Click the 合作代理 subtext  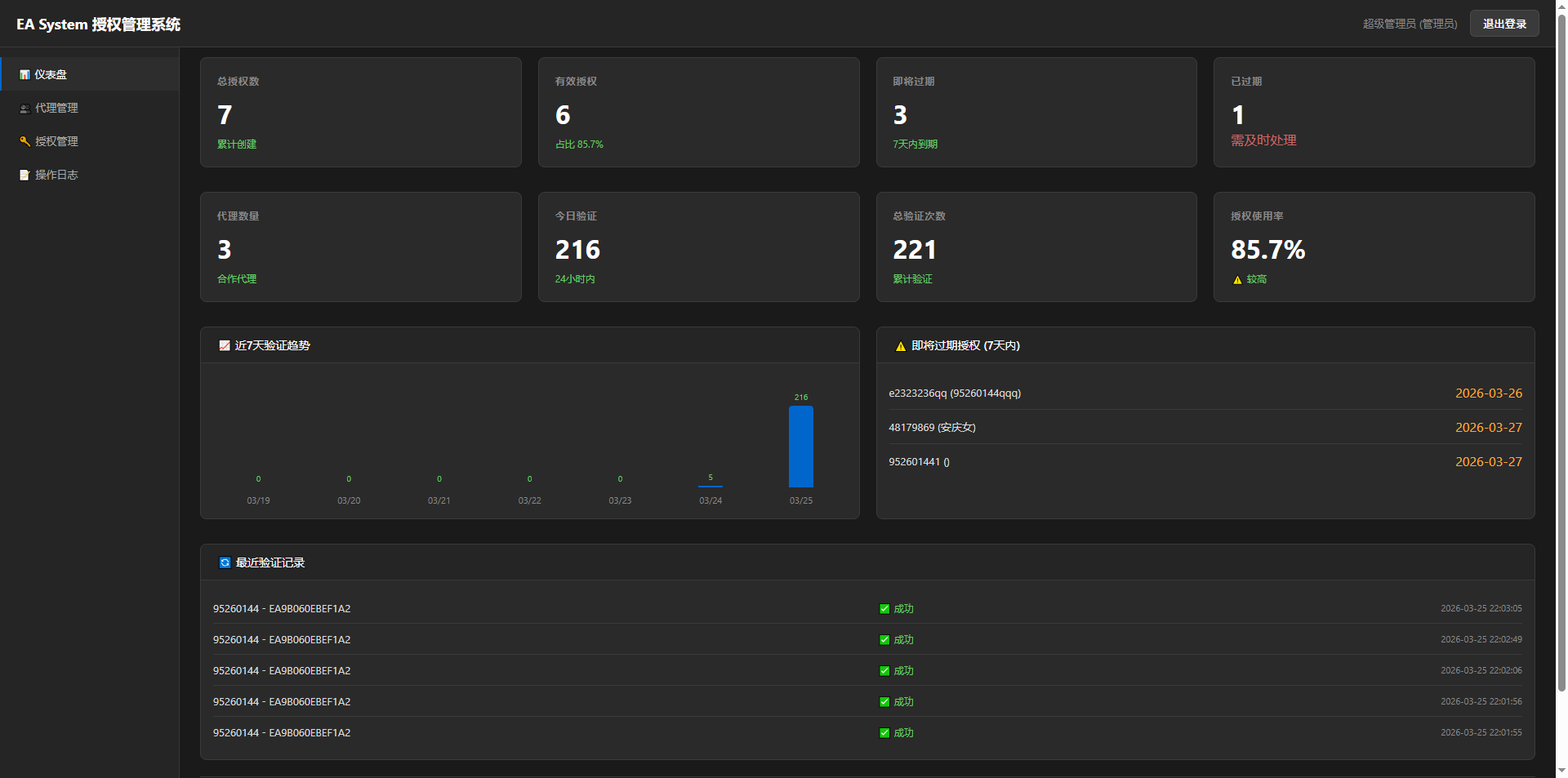[237, 279]
